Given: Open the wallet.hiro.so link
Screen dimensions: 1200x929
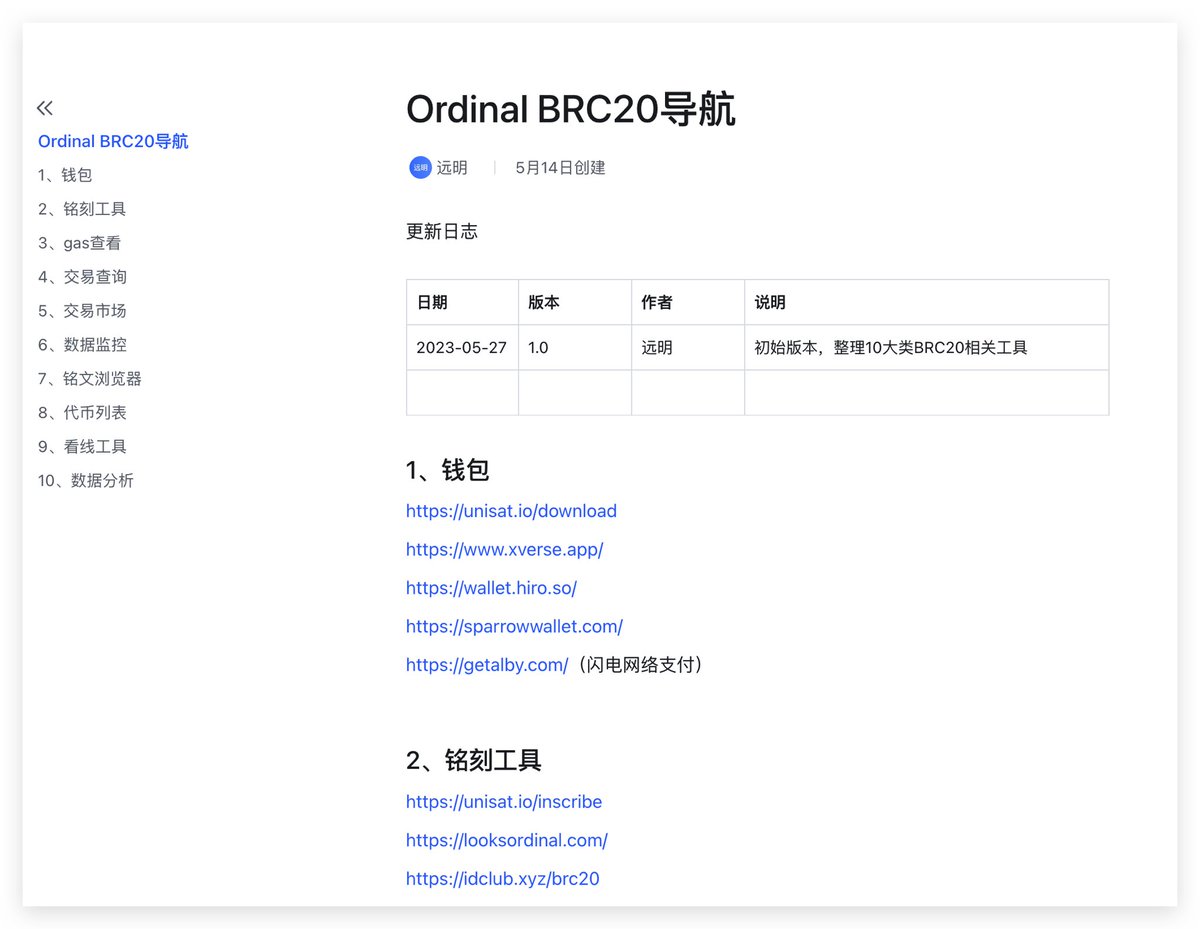Looking at the screenshot, I should coord(491,588).
